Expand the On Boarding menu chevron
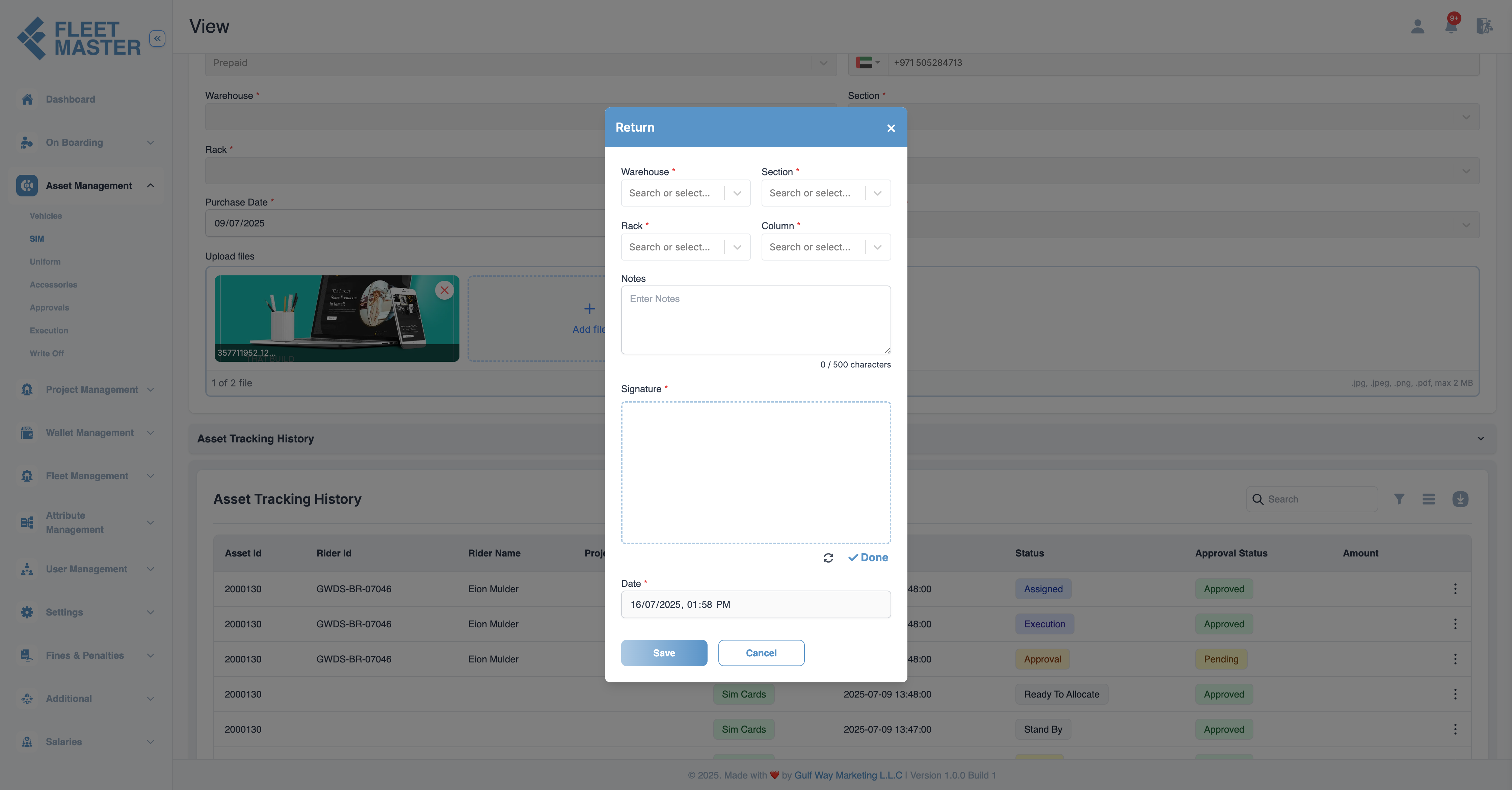The height and width of the screenshot is (790, 1512). [150, 143]
